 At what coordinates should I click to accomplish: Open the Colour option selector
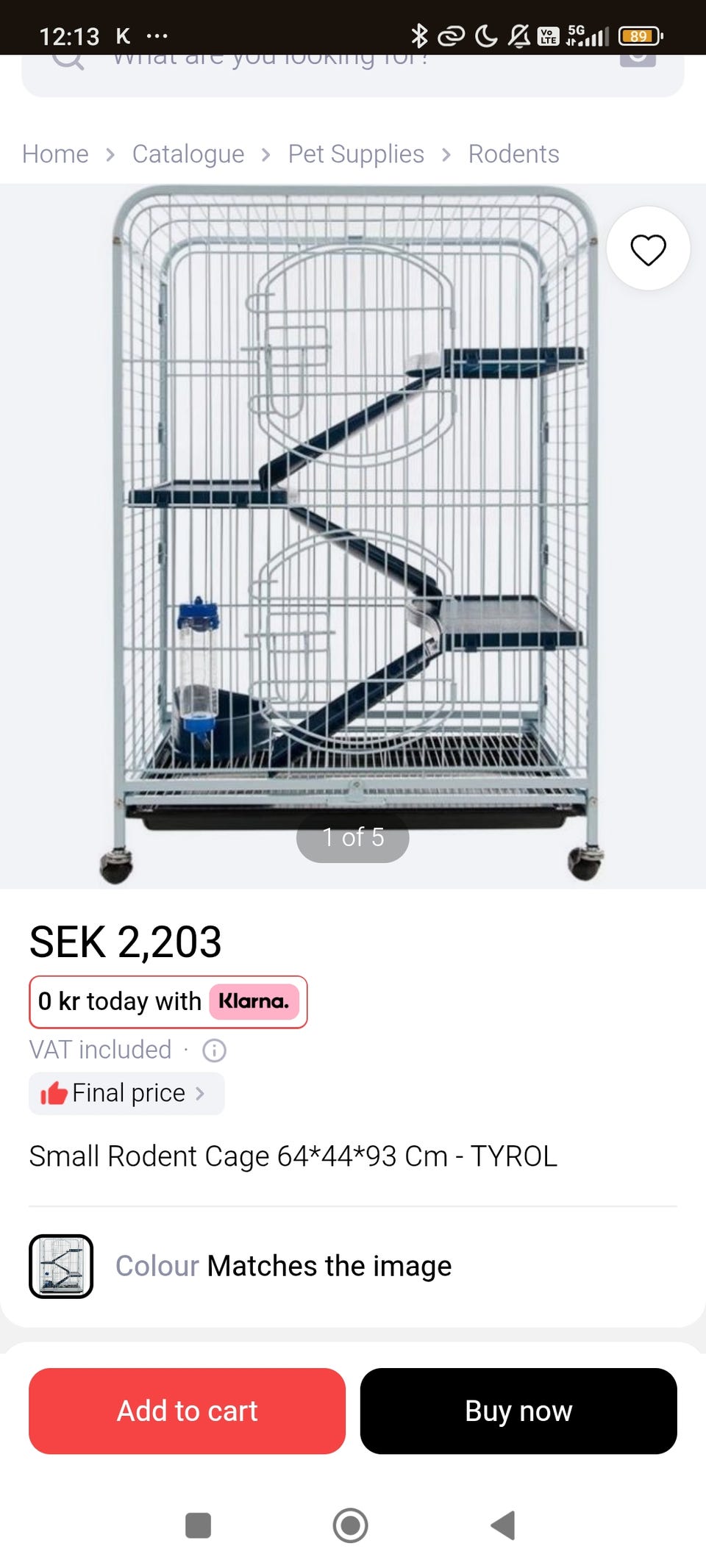[x=284, y=1266]
